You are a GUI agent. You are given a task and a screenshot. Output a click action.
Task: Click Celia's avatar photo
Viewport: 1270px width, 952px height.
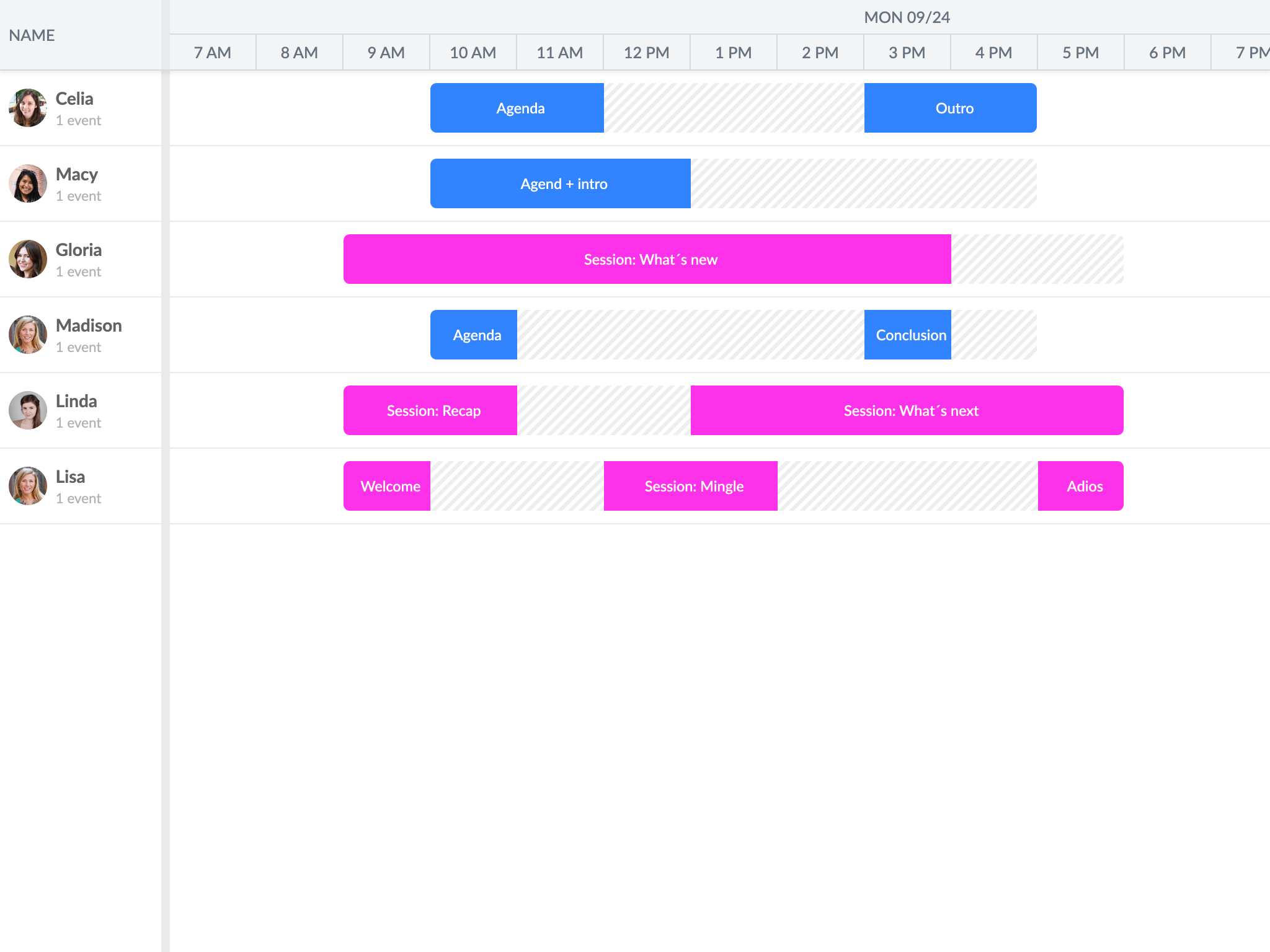28,108
